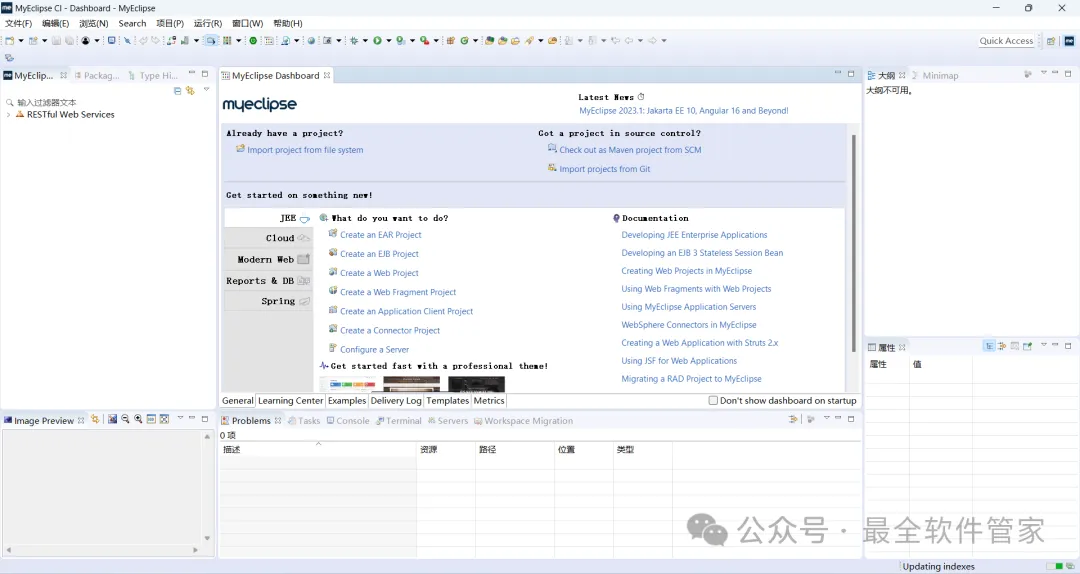Open MyEclipse 2023.1 news headline link
Screen dimensions: 1080x574
[684, 111]
